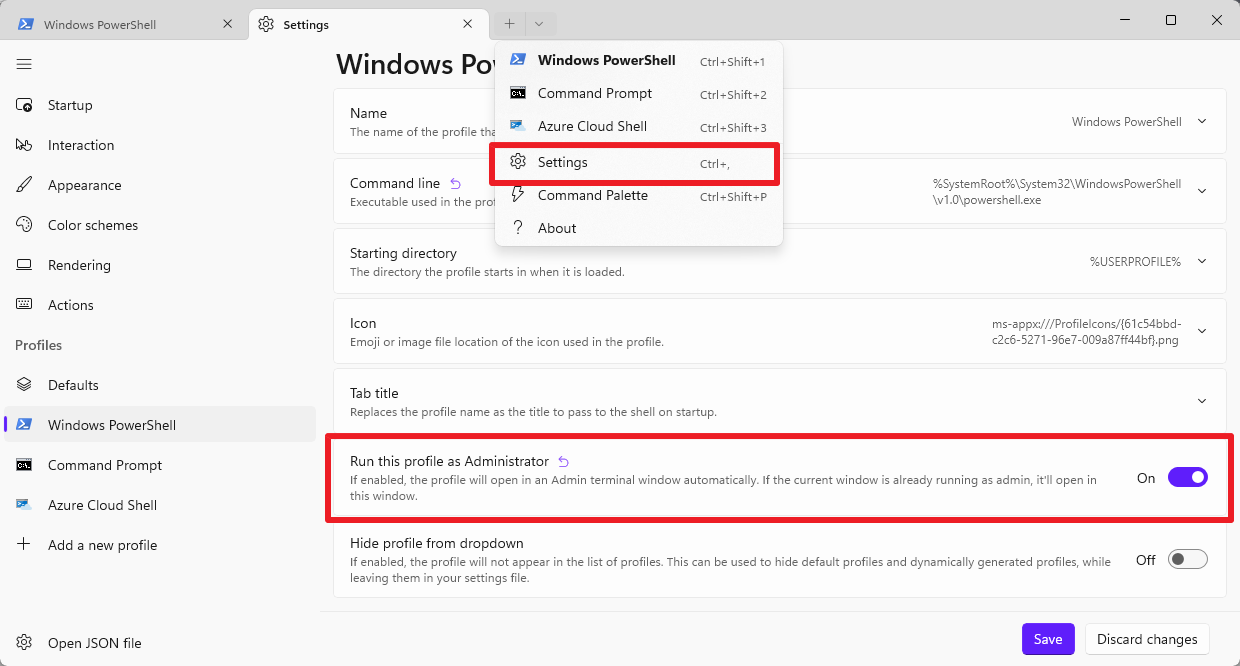
Task: Open the Azure Cloud Shell profile settings
Action: 103,505
